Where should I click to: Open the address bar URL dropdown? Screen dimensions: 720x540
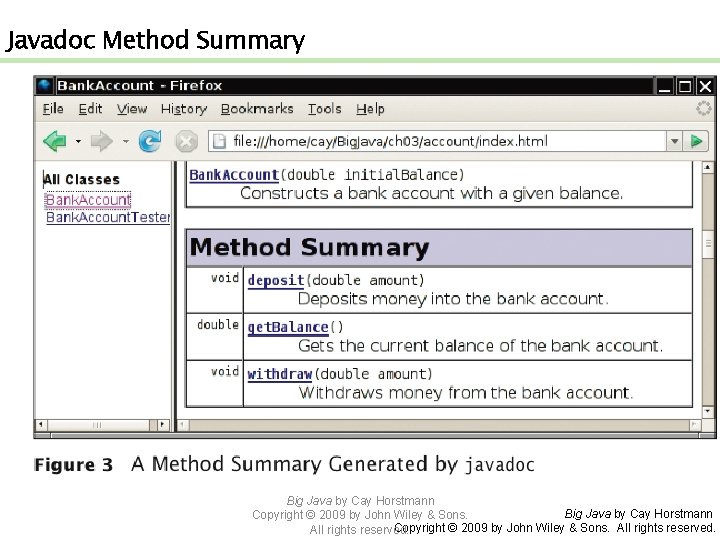(x=674, y=141)
